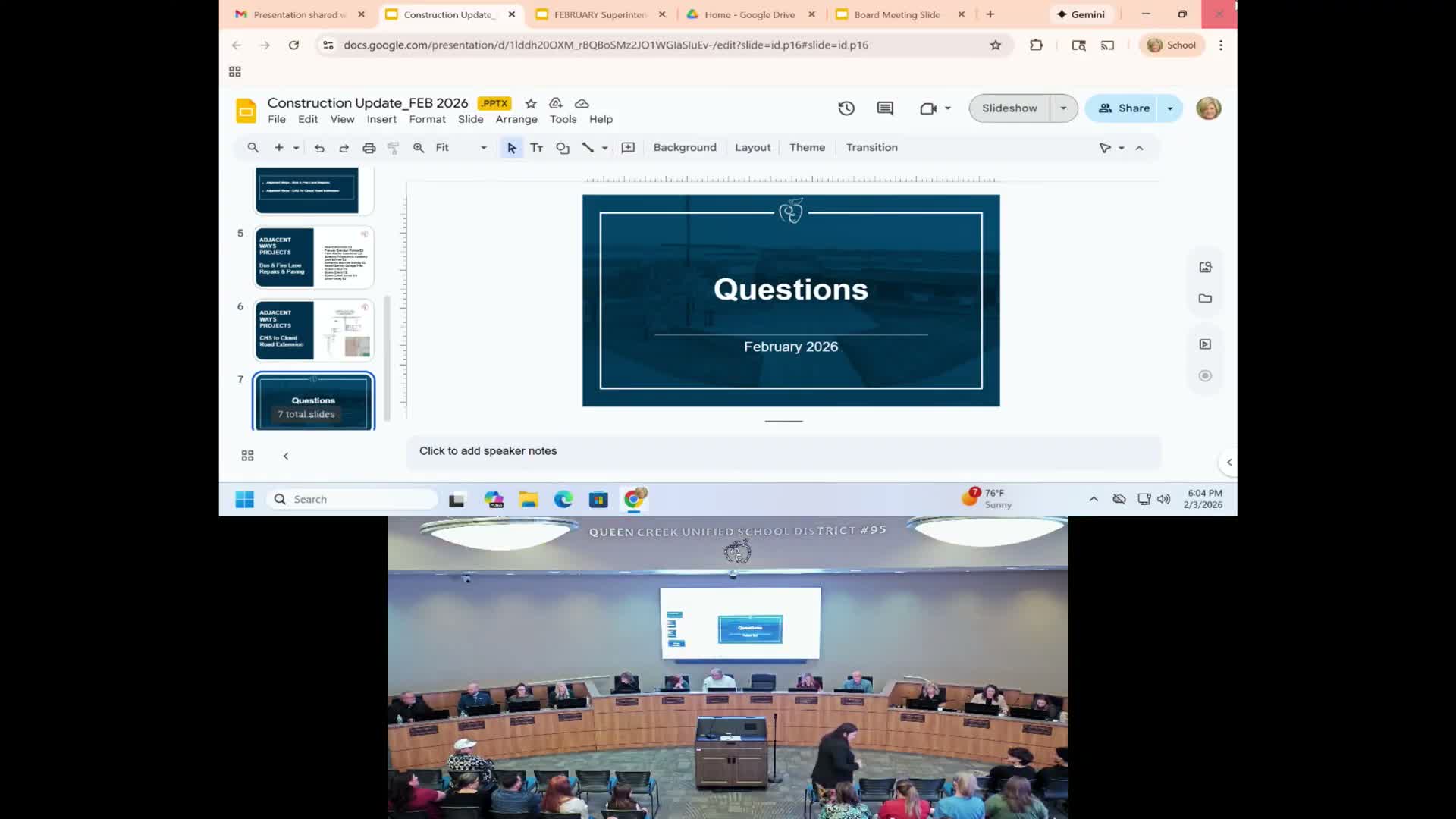Expand the Slideshow options dropdown arrow
This screenshot has height=819, width=1456.
(x=1063, y=108)
